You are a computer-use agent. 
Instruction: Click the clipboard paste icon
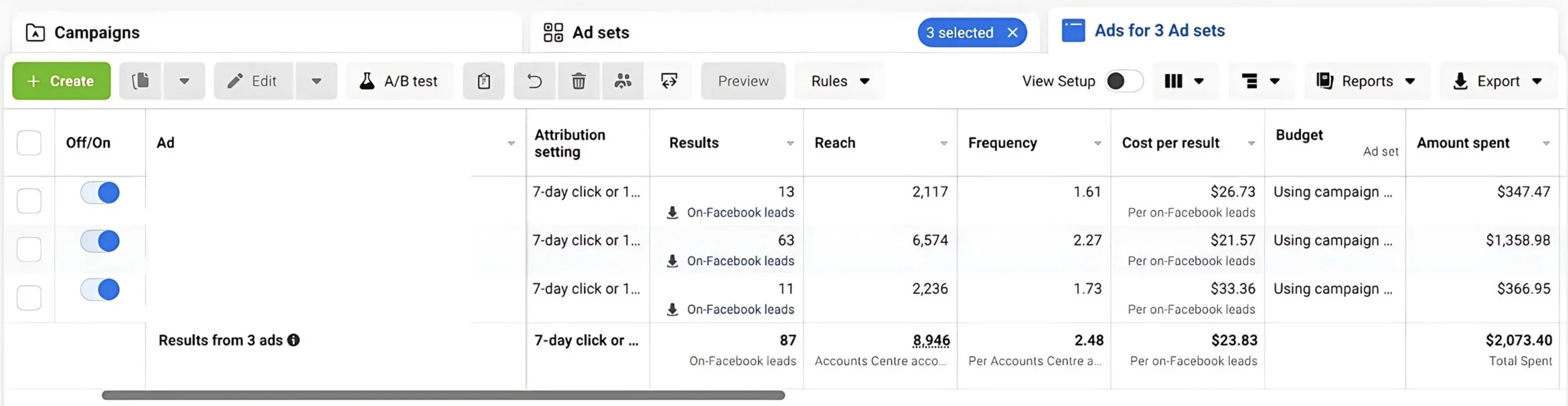tap(483, 81)
